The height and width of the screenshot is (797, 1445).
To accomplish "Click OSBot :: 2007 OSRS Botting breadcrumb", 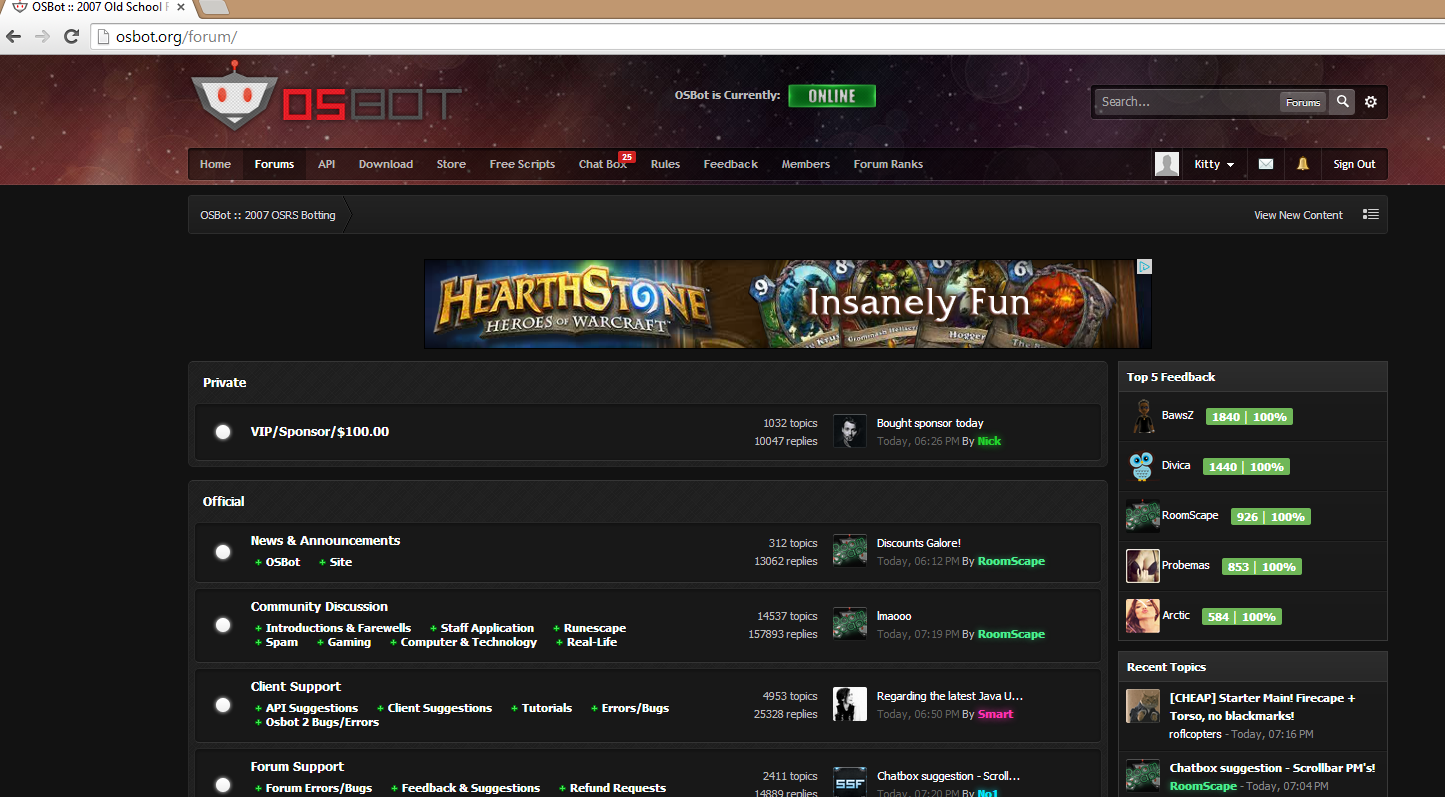I will pyautogui.click(x=268, y=215).
